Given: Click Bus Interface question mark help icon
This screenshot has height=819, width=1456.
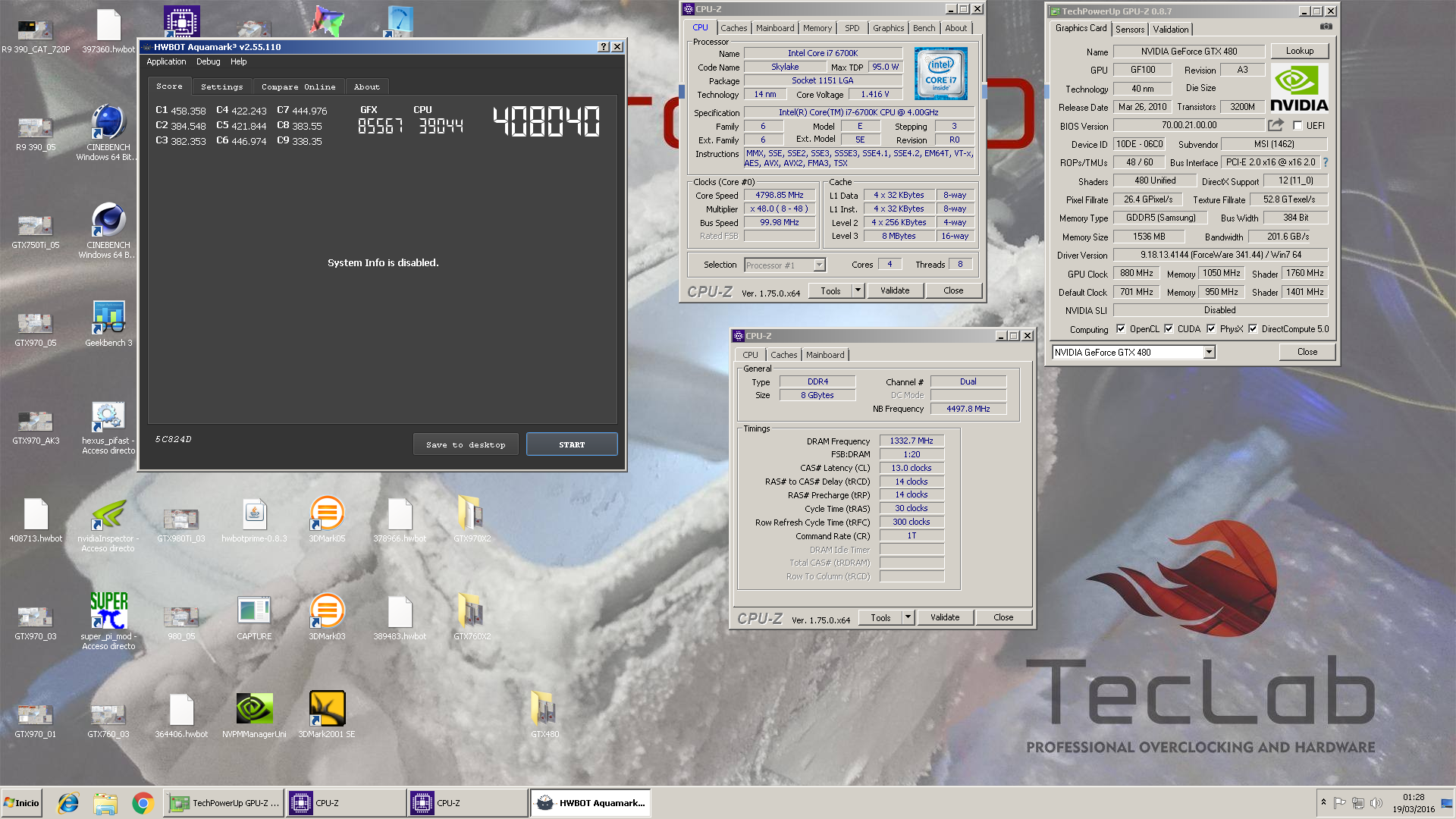Looking at the screenshot, I should click(x=1326, y=162).
